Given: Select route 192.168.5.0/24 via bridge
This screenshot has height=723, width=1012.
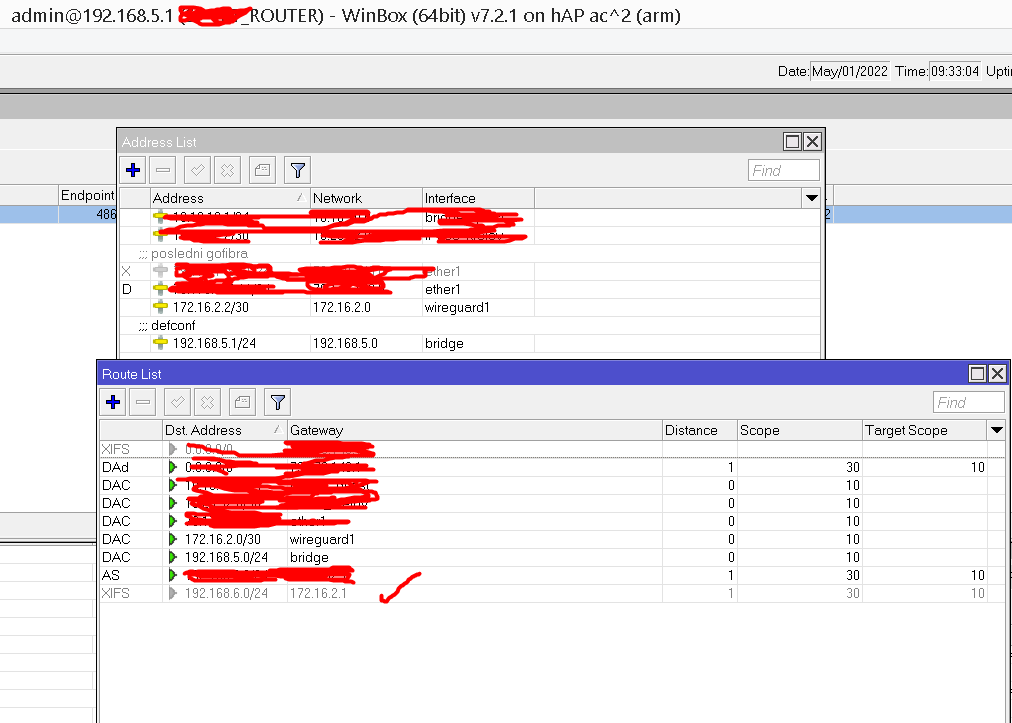Looking at the screenshot, I should click(552, 557).
